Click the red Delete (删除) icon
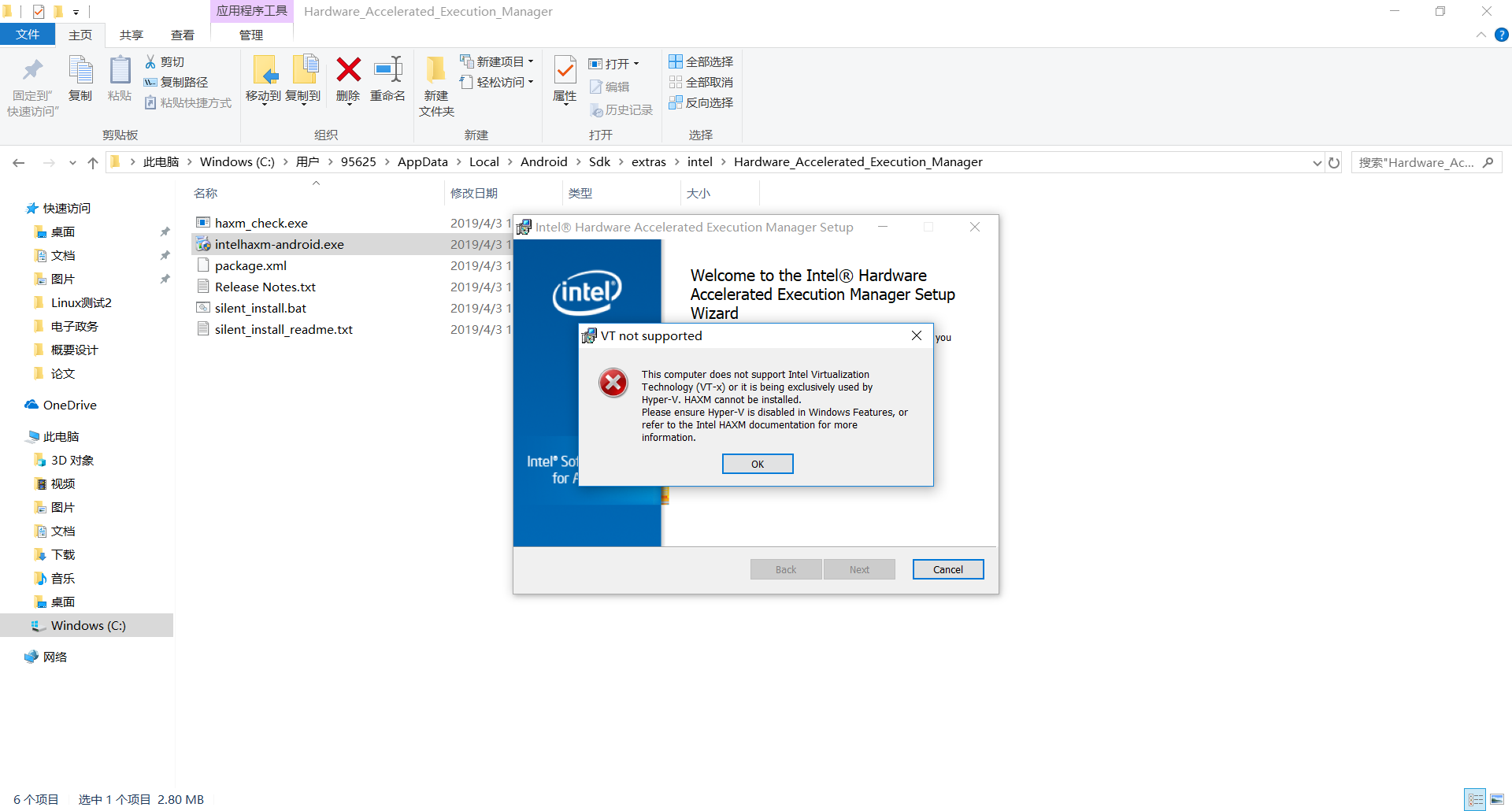Viewport: 1512px width, 811px height. 348,70
